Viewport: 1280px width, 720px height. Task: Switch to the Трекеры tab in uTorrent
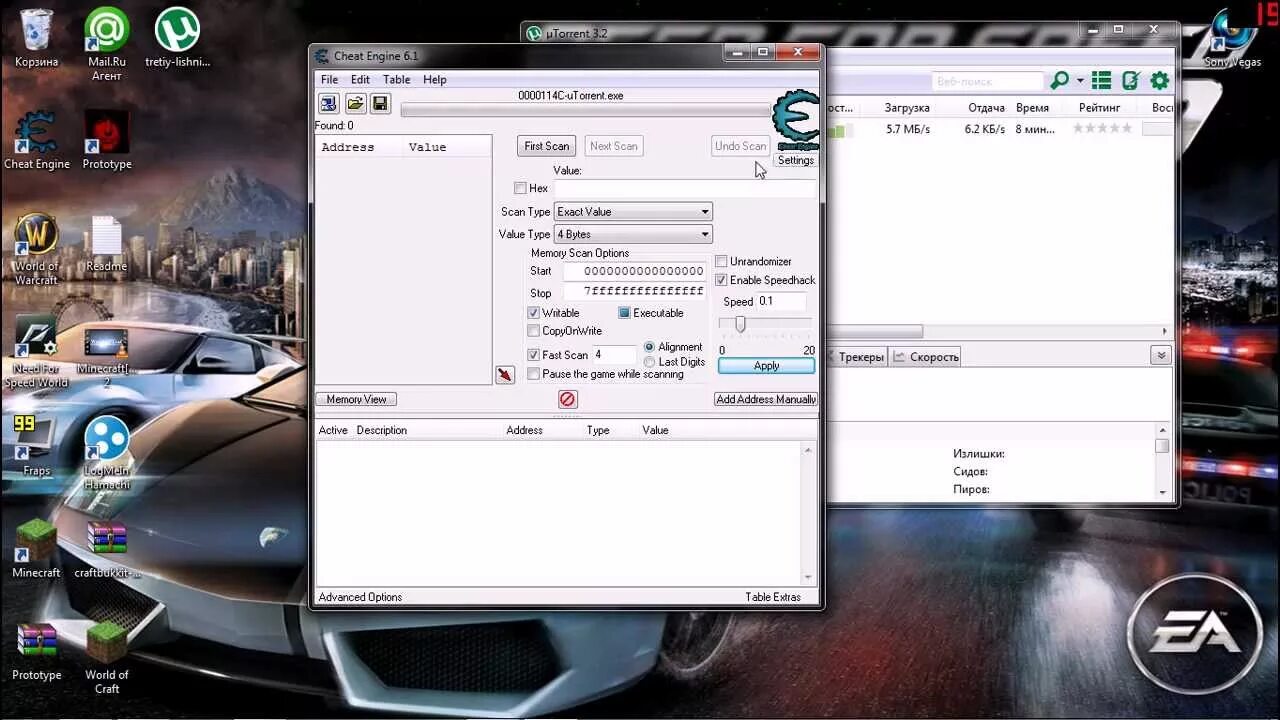[x=858, y=357]
